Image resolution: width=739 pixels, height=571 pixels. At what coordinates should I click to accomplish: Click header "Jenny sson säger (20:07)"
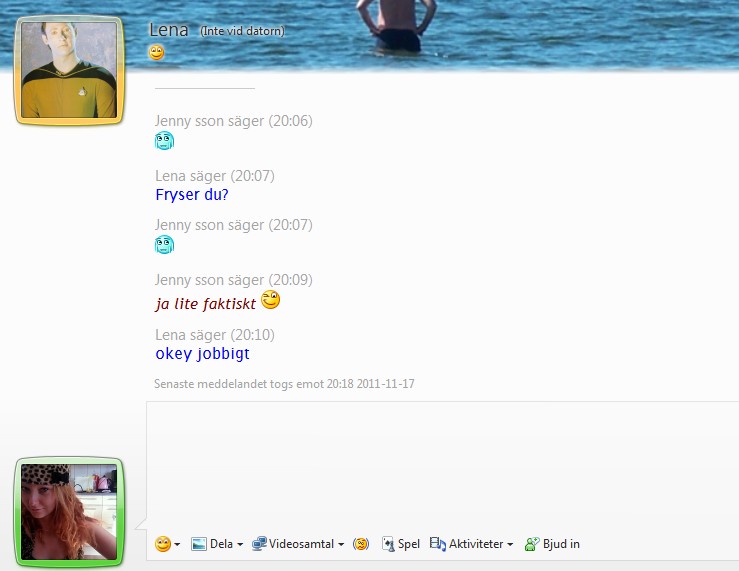click(234, 225)
